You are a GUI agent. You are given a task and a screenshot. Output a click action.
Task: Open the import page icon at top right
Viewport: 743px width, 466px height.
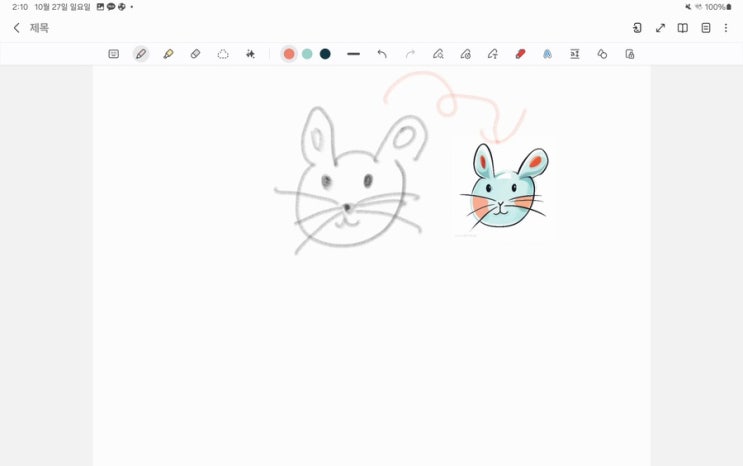(637, 28)
